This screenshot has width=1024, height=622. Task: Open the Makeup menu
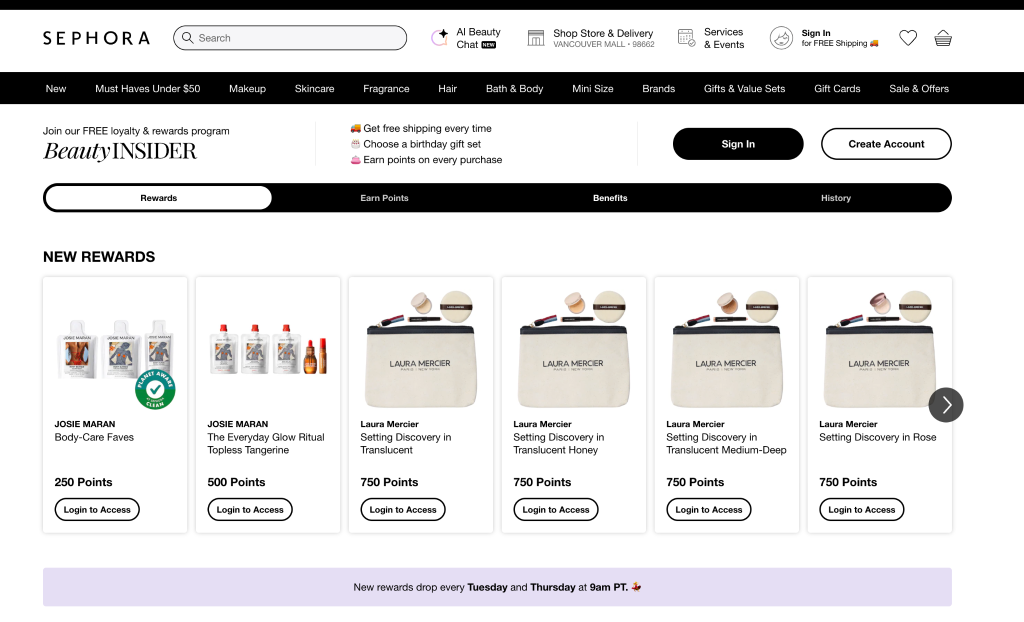click(248, 88)
